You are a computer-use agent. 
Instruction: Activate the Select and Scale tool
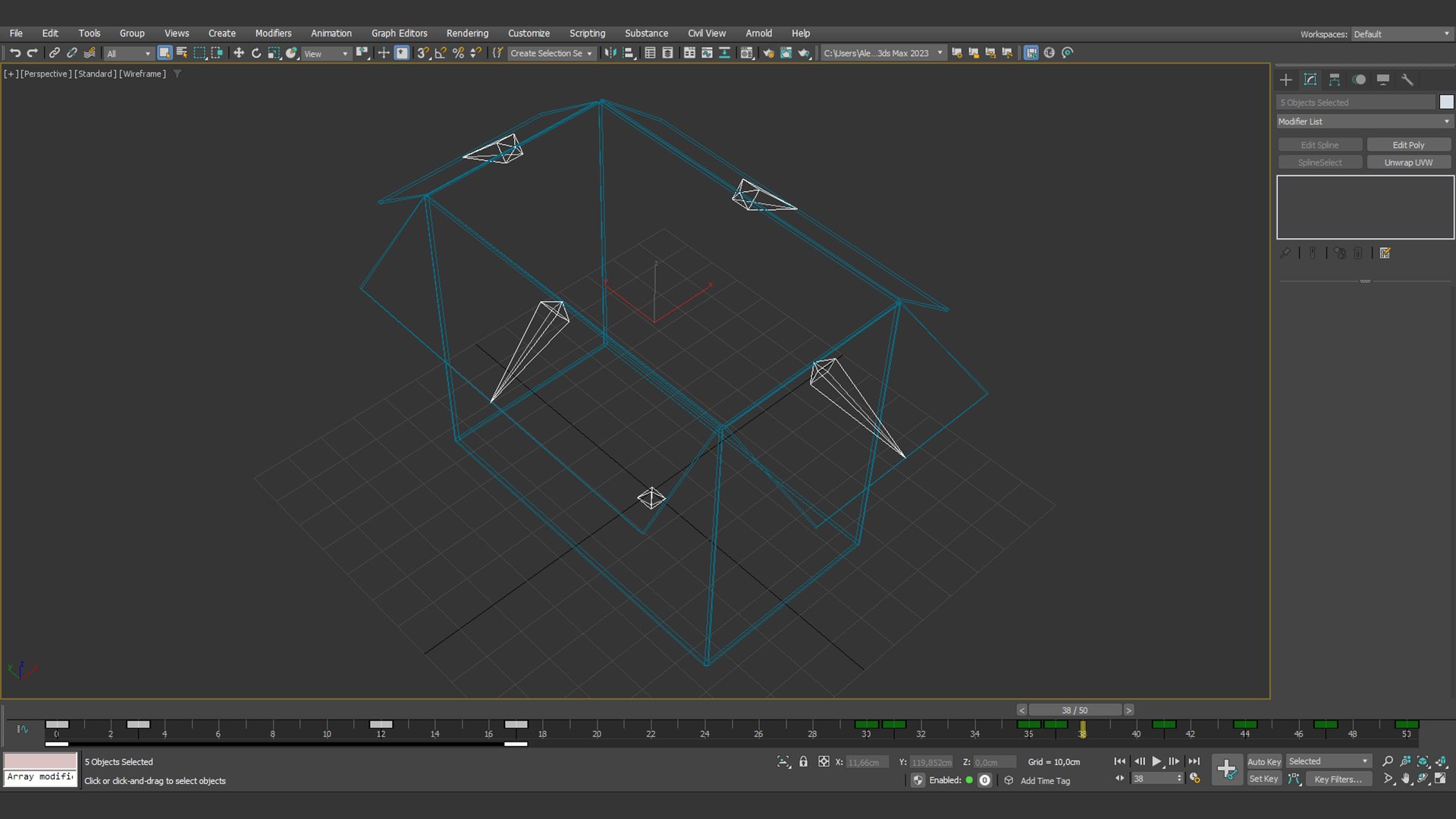point(274,53)
